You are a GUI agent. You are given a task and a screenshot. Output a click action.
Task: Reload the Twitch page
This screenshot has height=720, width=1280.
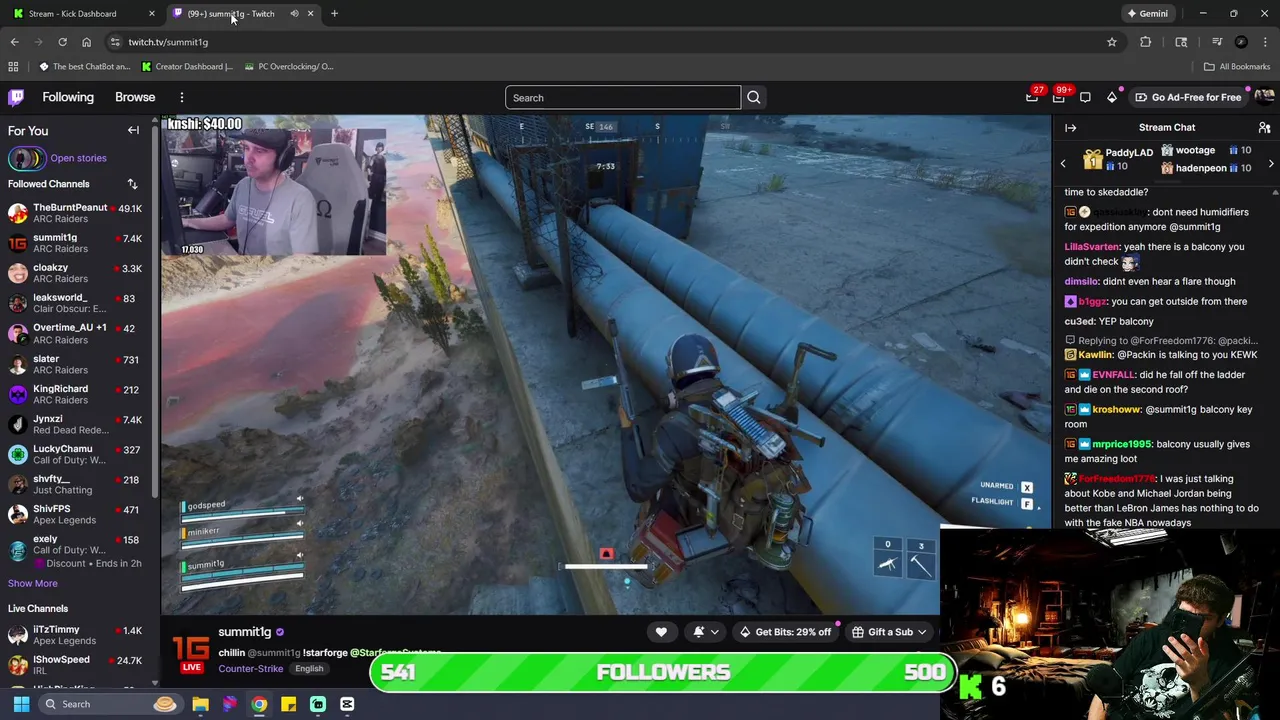click(62, 42)
